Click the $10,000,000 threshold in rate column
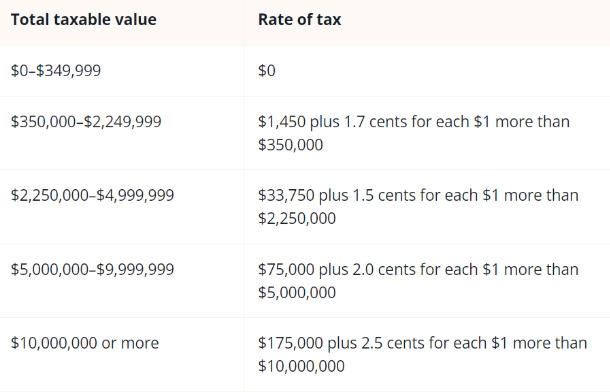This screenshot has width=610, height=392. tap(301, 366)
